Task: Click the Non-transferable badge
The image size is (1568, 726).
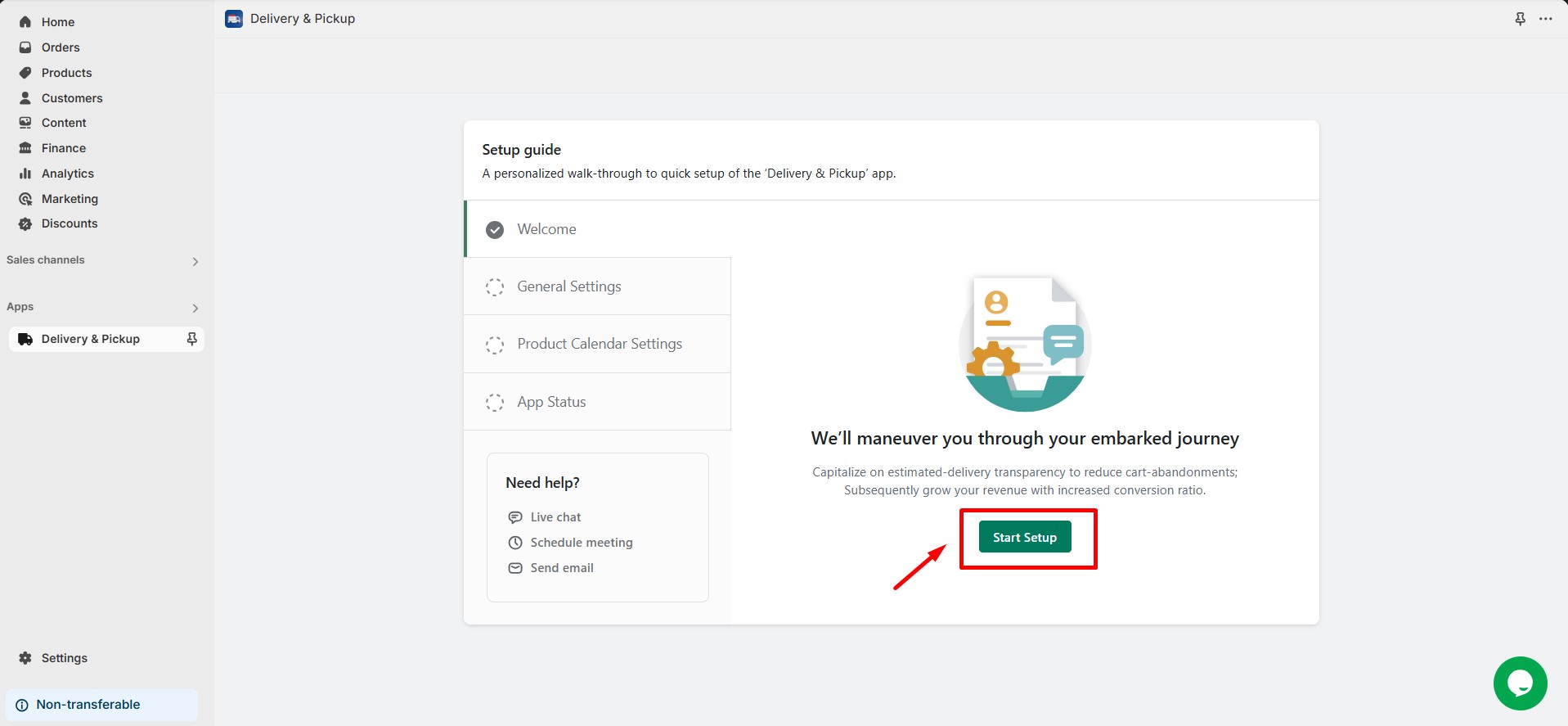Action: pos(101,705)
